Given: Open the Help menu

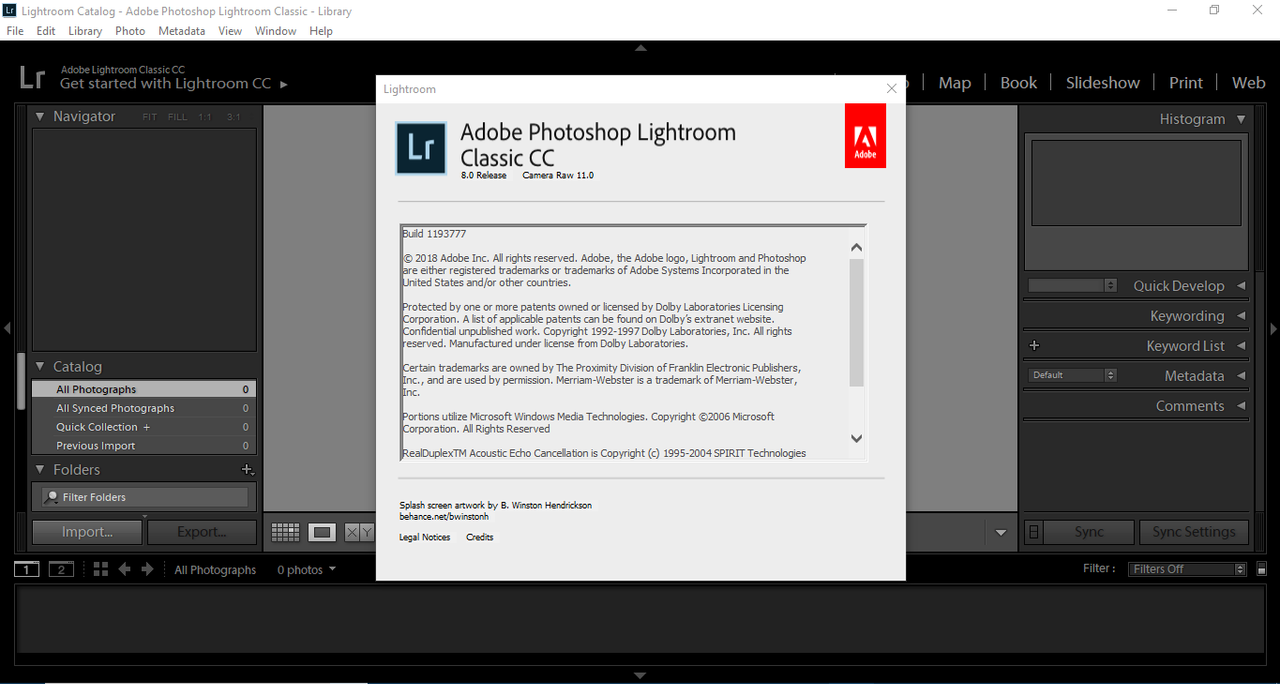Looking at the screenshot, I should click(x=321, y=31).
